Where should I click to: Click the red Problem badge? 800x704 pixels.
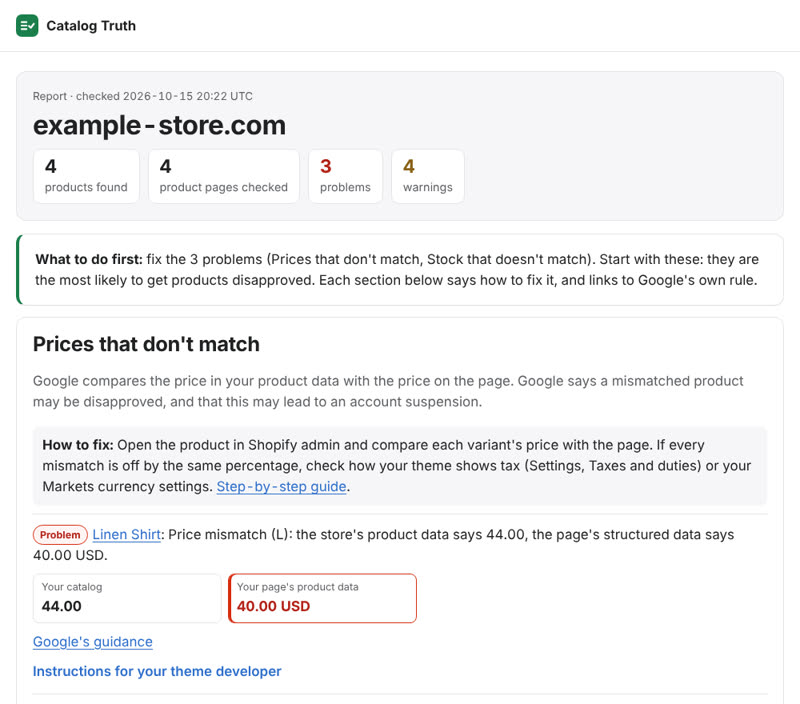coord(60,535)
